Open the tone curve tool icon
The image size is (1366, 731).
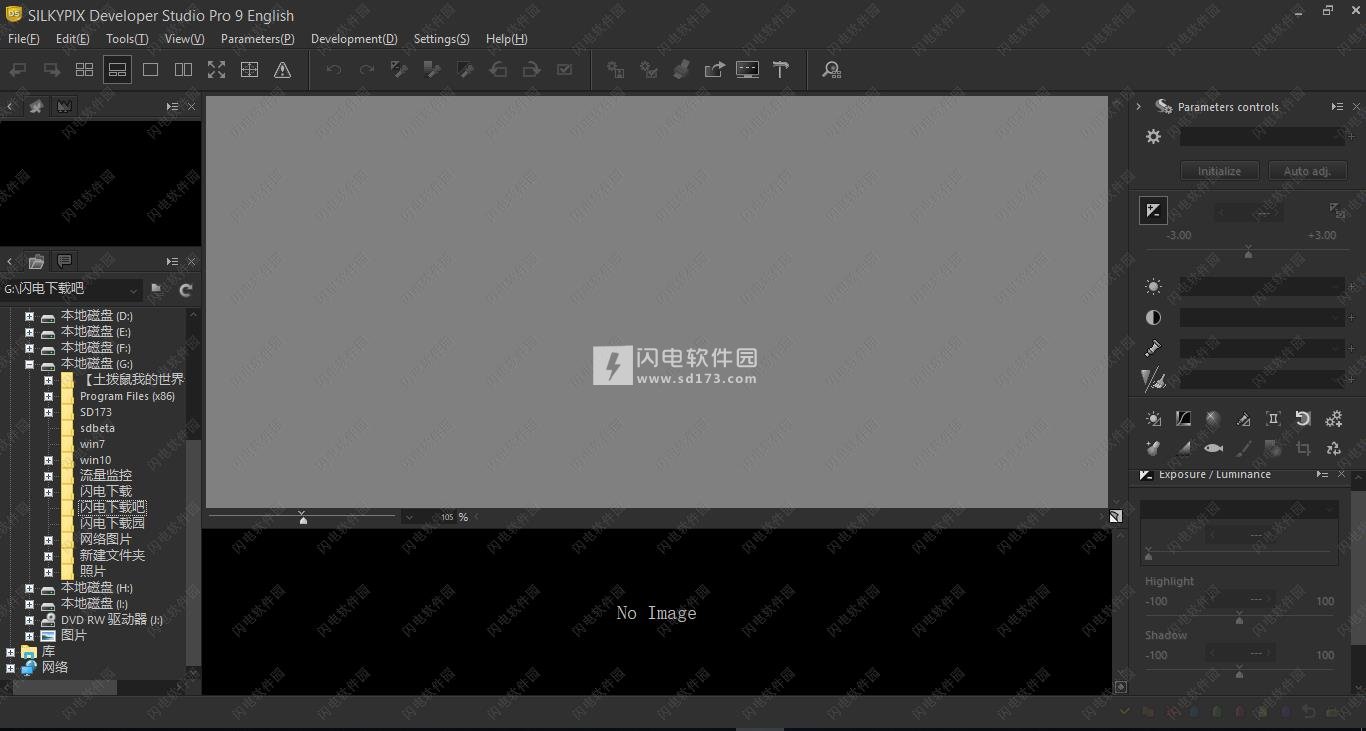pyautogui.click(x=1183, y=419)
